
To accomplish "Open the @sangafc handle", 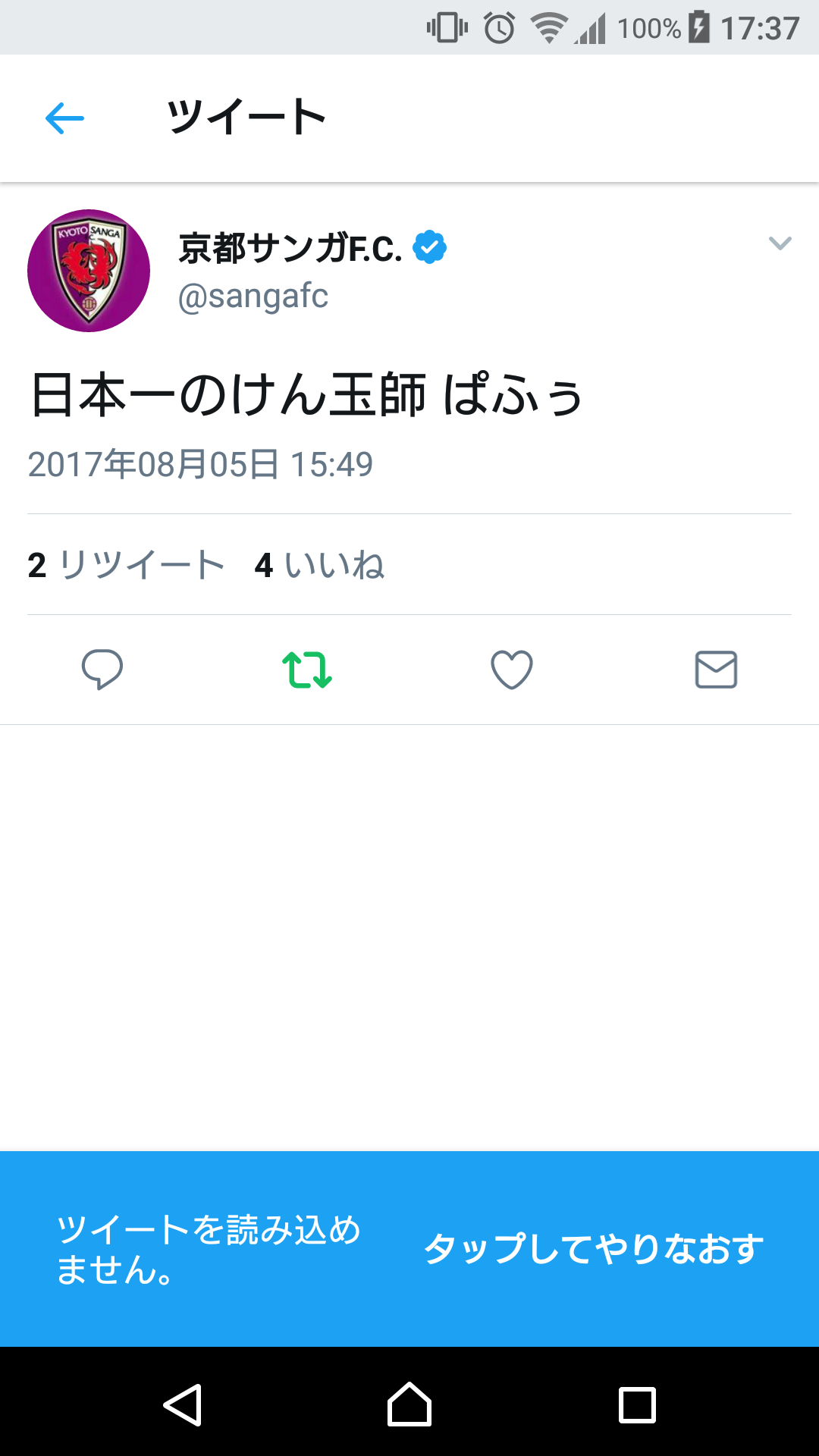I will pos(253,297).
